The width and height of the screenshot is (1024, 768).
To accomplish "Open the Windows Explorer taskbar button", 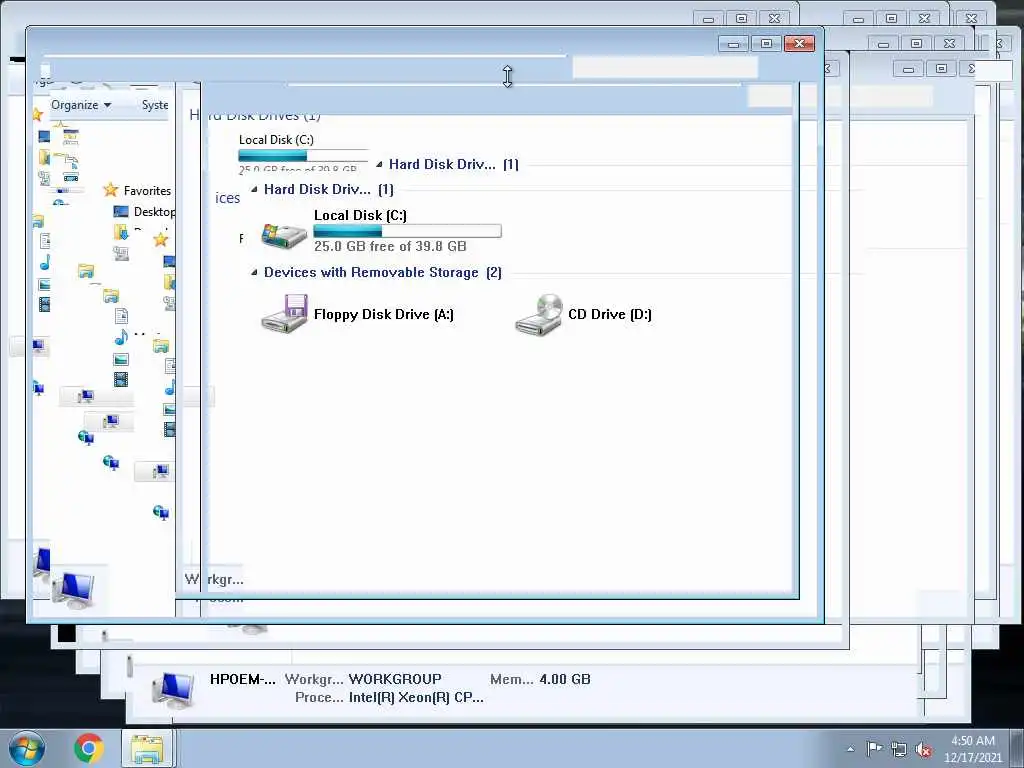I will pyautogui.click(x=147, y=748).
